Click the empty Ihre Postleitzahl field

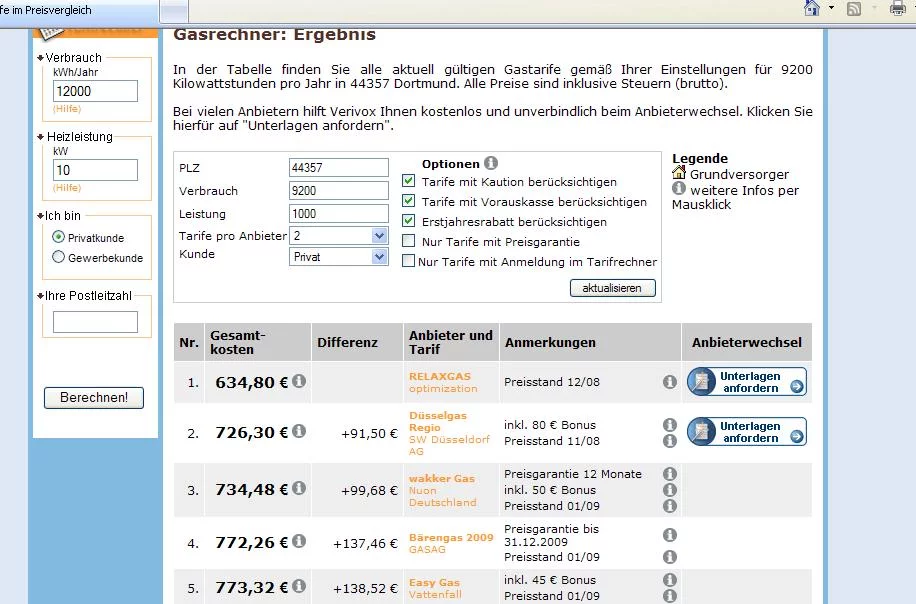[x=95, y=322]
